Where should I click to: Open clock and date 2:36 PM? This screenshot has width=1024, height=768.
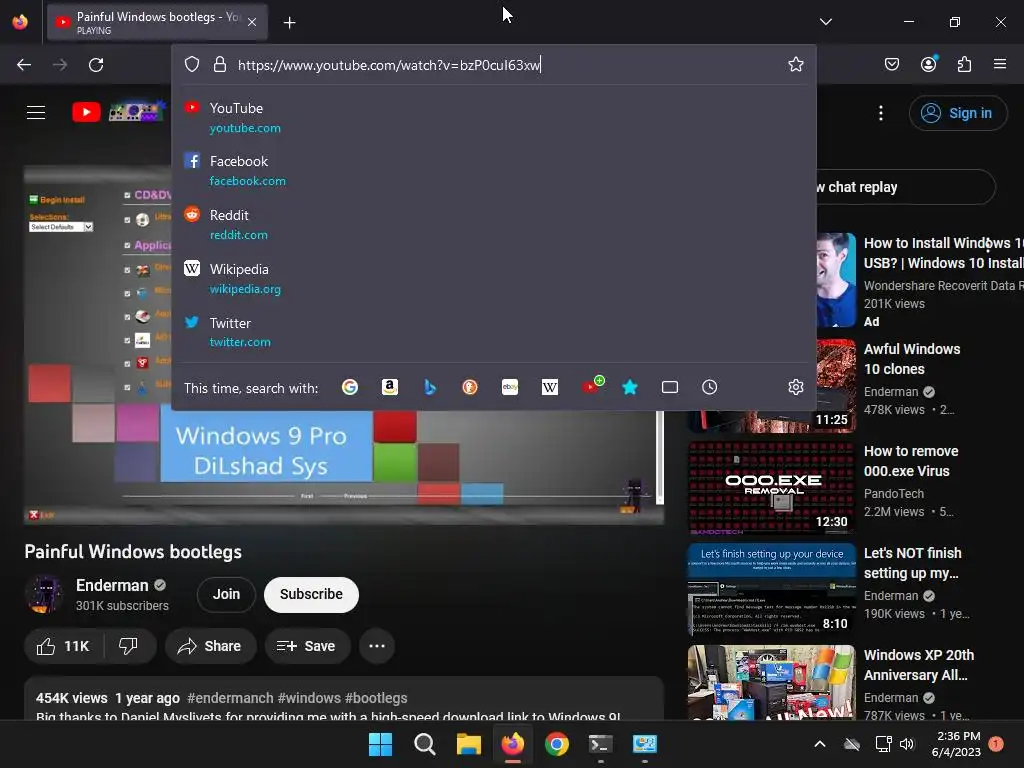[x=956, y=744]
